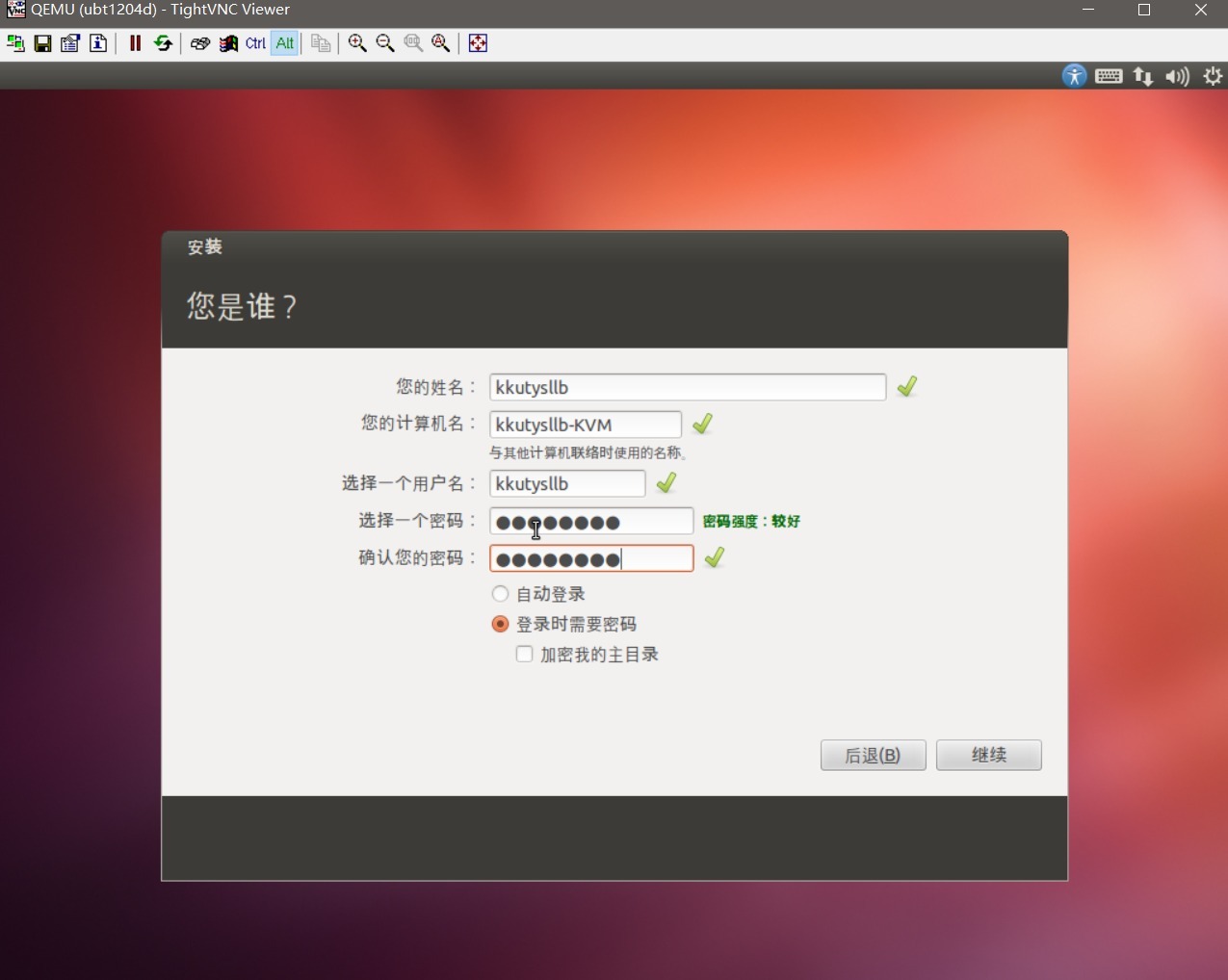
Task: Click the 继续 button
Action: click(988, 755)
